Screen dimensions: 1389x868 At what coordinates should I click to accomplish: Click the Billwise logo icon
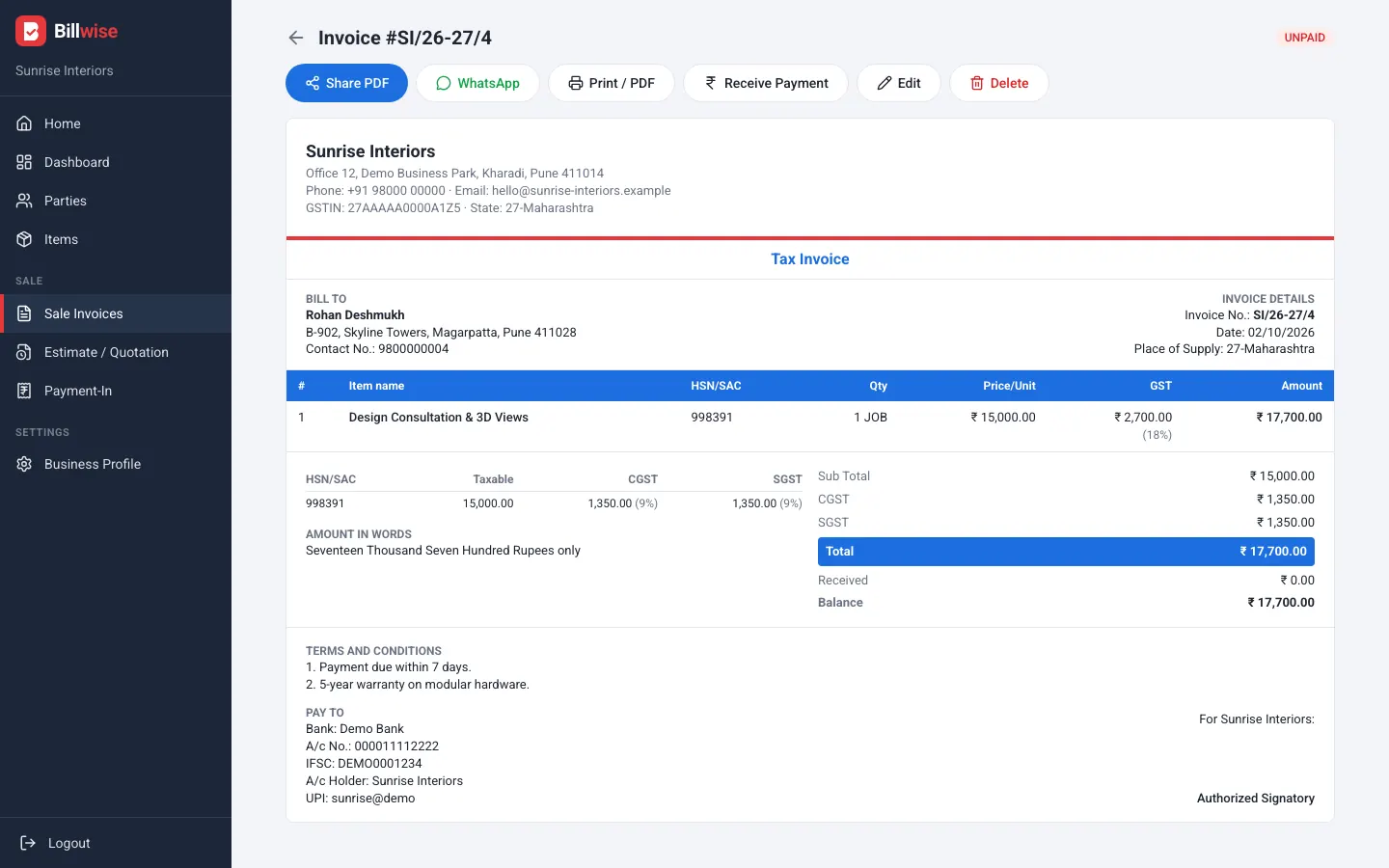tap(31, 31)
